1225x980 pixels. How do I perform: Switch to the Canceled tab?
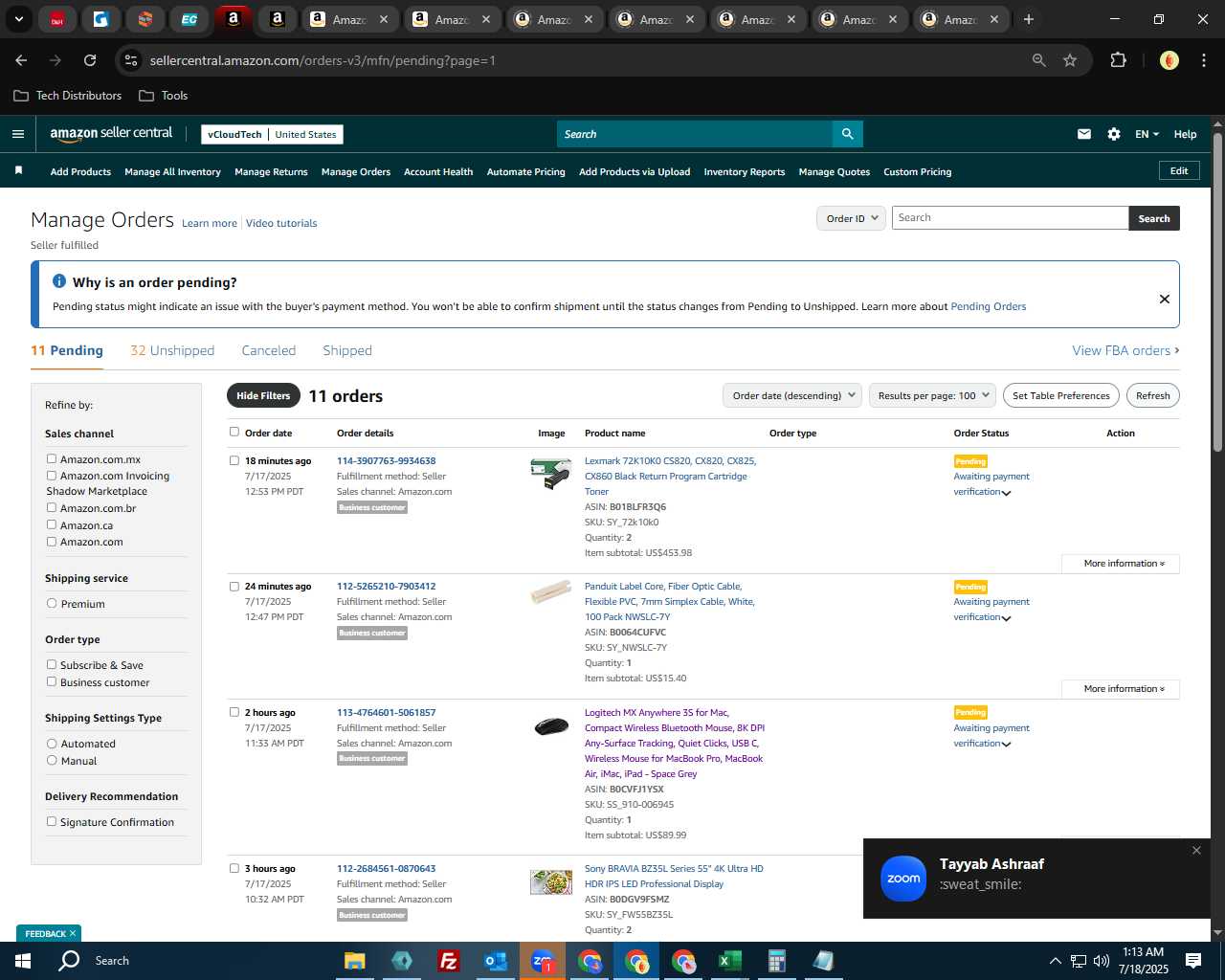(269, 350)
